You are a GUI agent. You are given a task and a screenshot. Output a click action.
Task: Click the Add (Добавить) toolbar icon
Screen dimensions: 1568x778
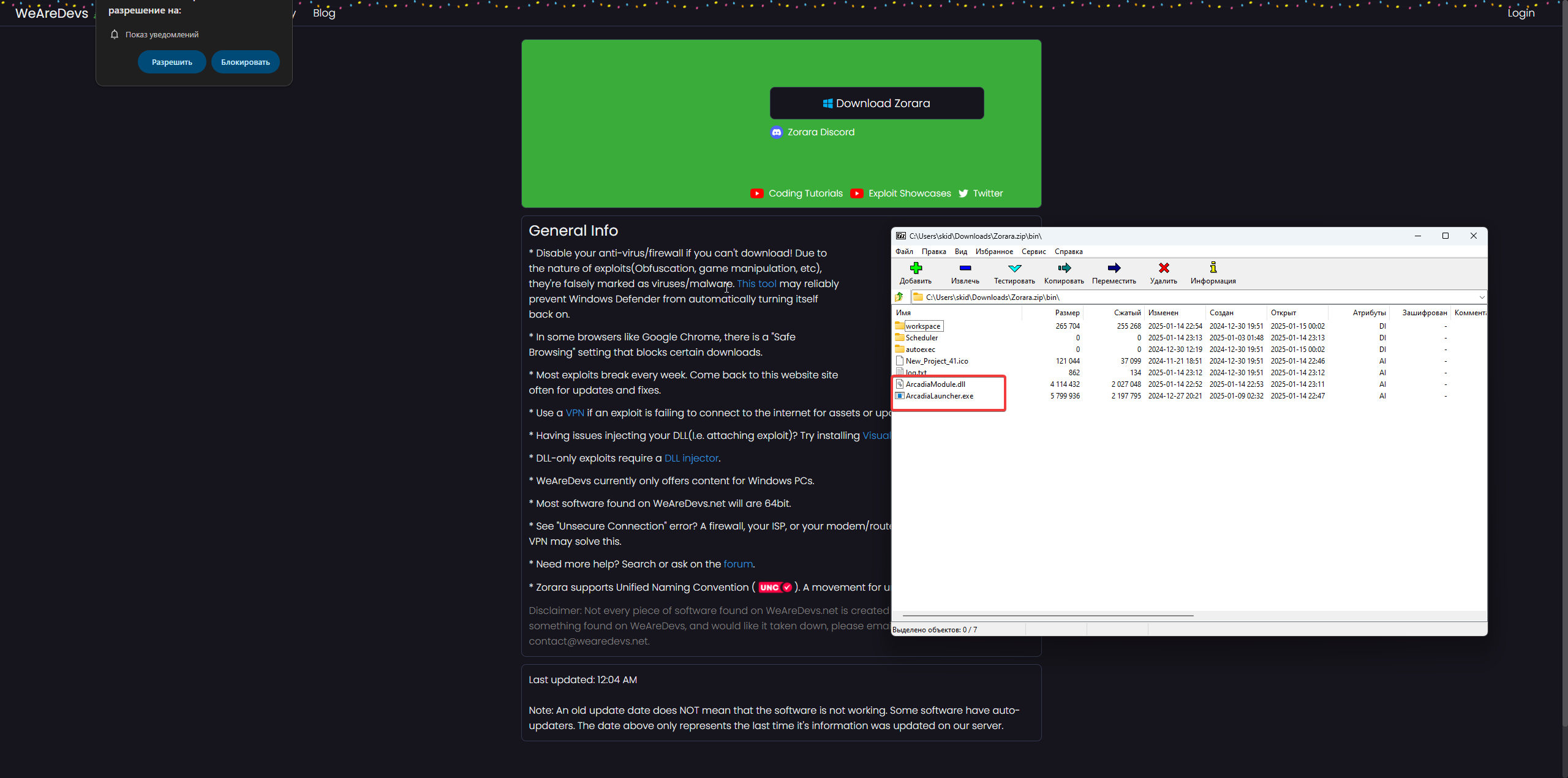coord(916,268)
